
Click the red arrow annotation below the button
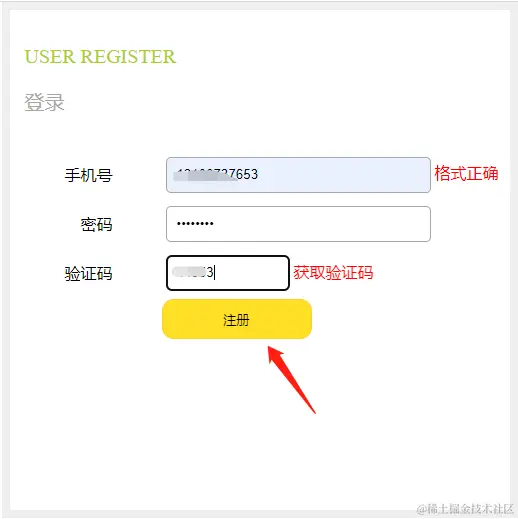(x=291, y=379)
